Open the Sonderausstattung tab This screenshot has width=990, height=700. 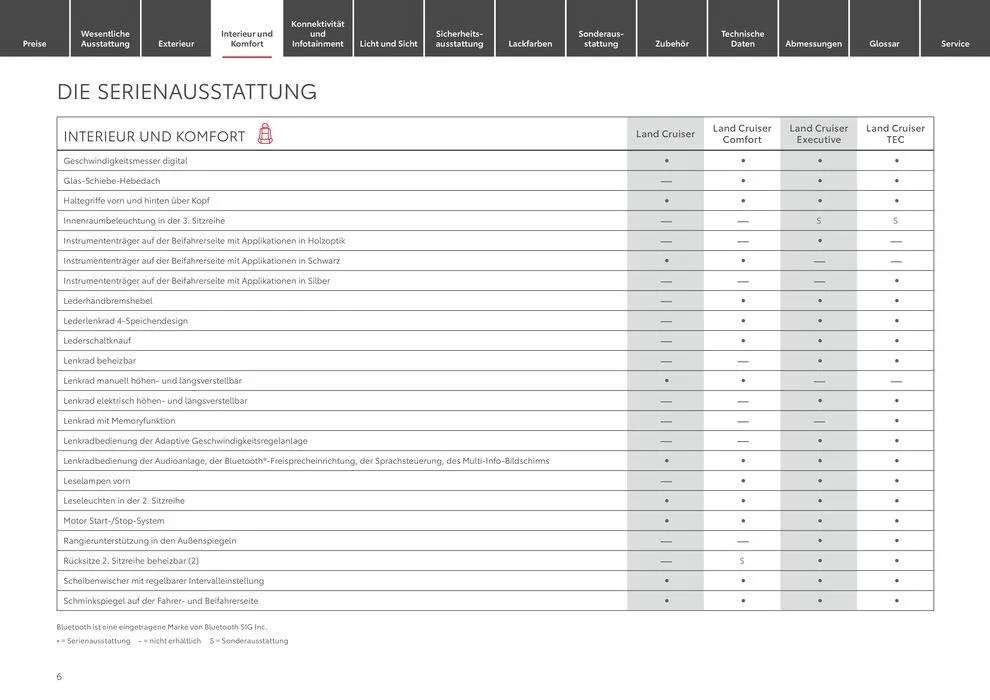pos(601,38)
